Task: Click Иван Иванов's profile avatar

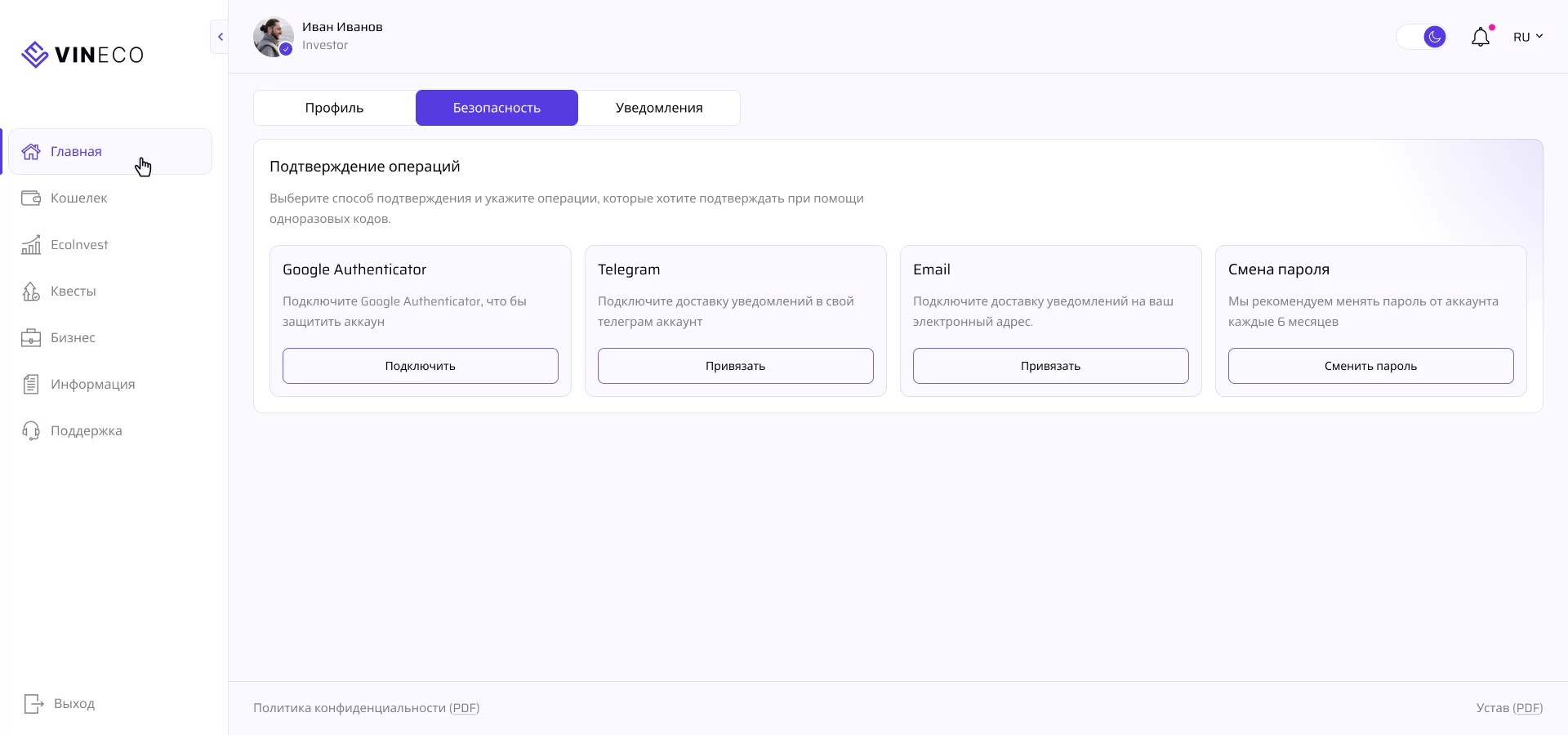Action: click(273, 37)
